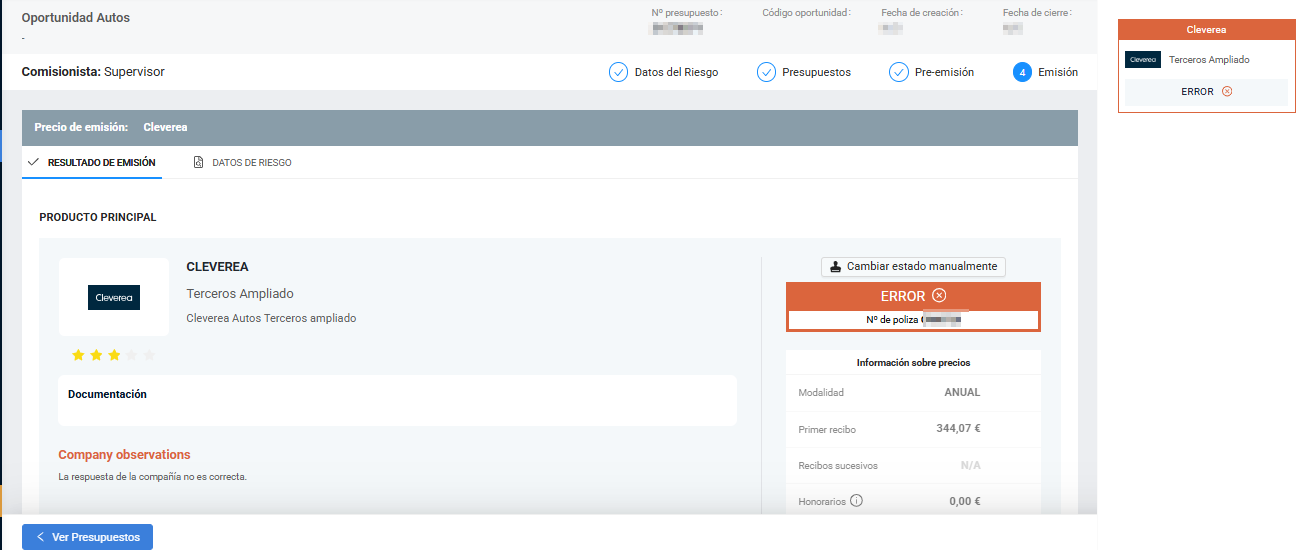Click the Cleverea header in side card
Viewport: 1304px width, 550px height.
(x=1206, y=30)
